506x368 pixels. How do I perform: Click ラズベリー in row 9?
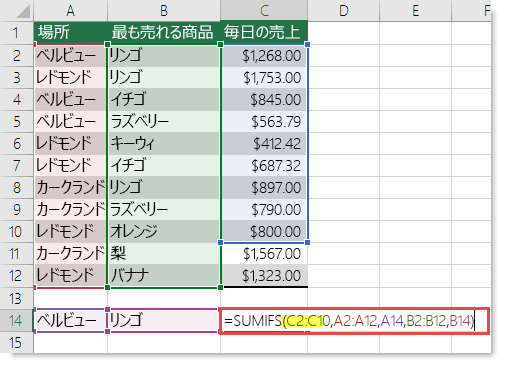click(x=164, y=209)
